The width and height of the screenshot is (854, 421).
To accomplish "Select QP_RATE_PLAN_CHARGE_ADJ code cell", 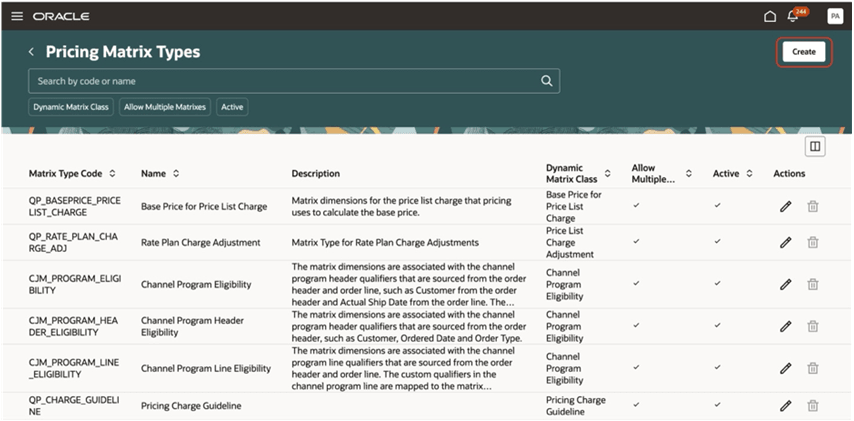I will tap(73, 242).
